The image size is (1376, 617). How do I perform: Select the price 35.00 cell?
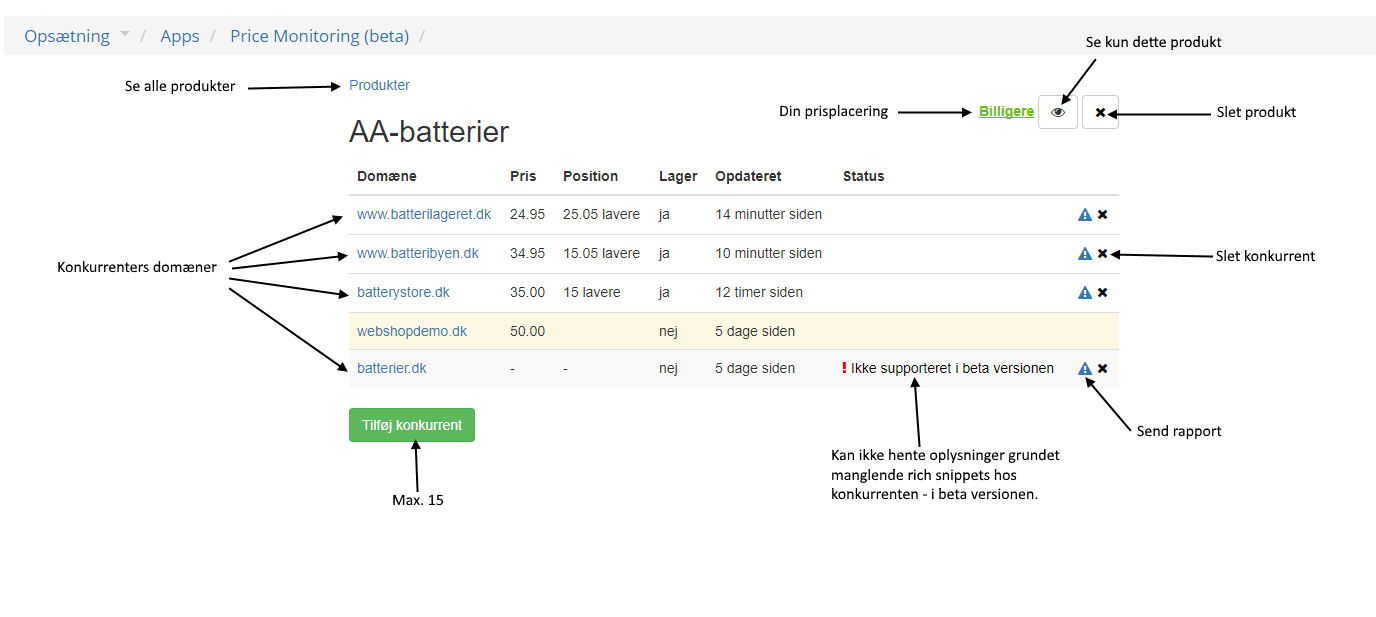(527, 292)
